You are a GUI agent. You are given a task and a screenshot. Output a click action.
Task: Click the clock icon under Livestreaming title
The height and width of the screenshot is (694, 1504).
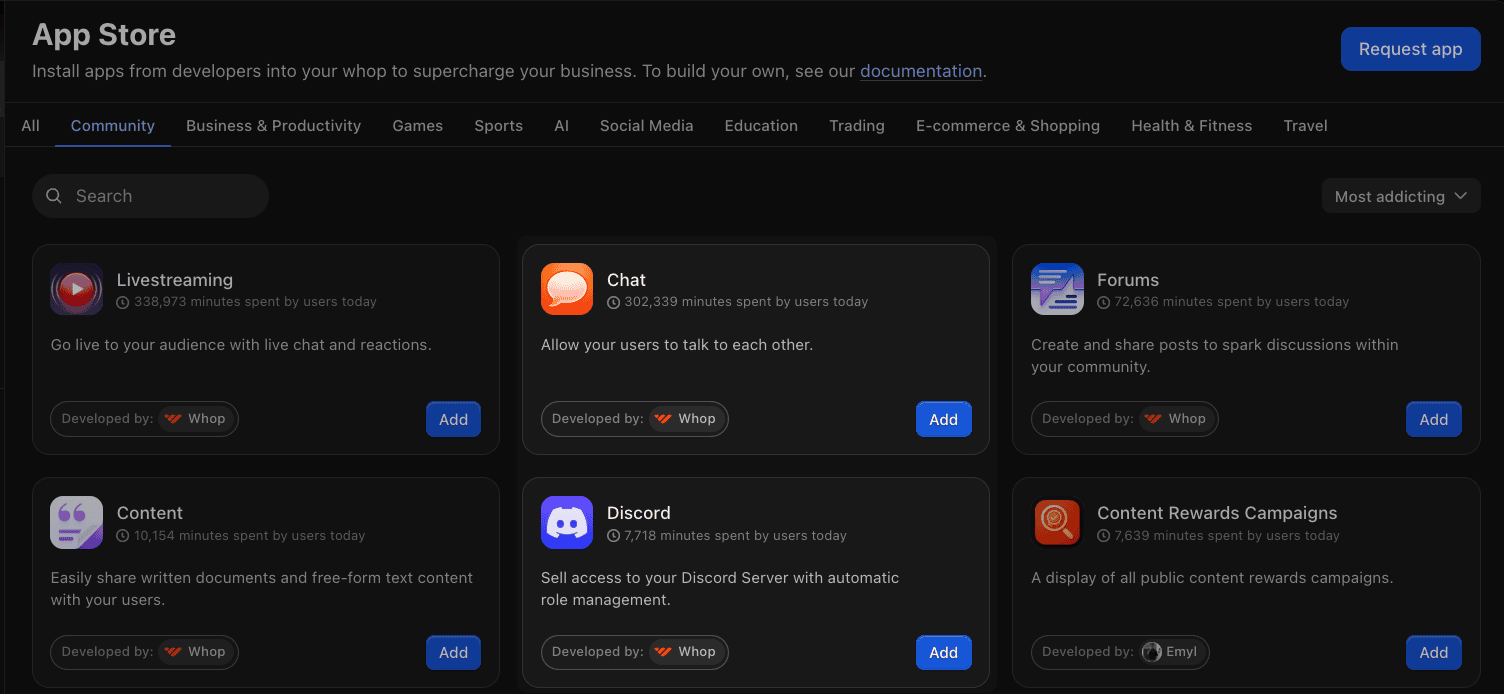[x=123, y=302]
